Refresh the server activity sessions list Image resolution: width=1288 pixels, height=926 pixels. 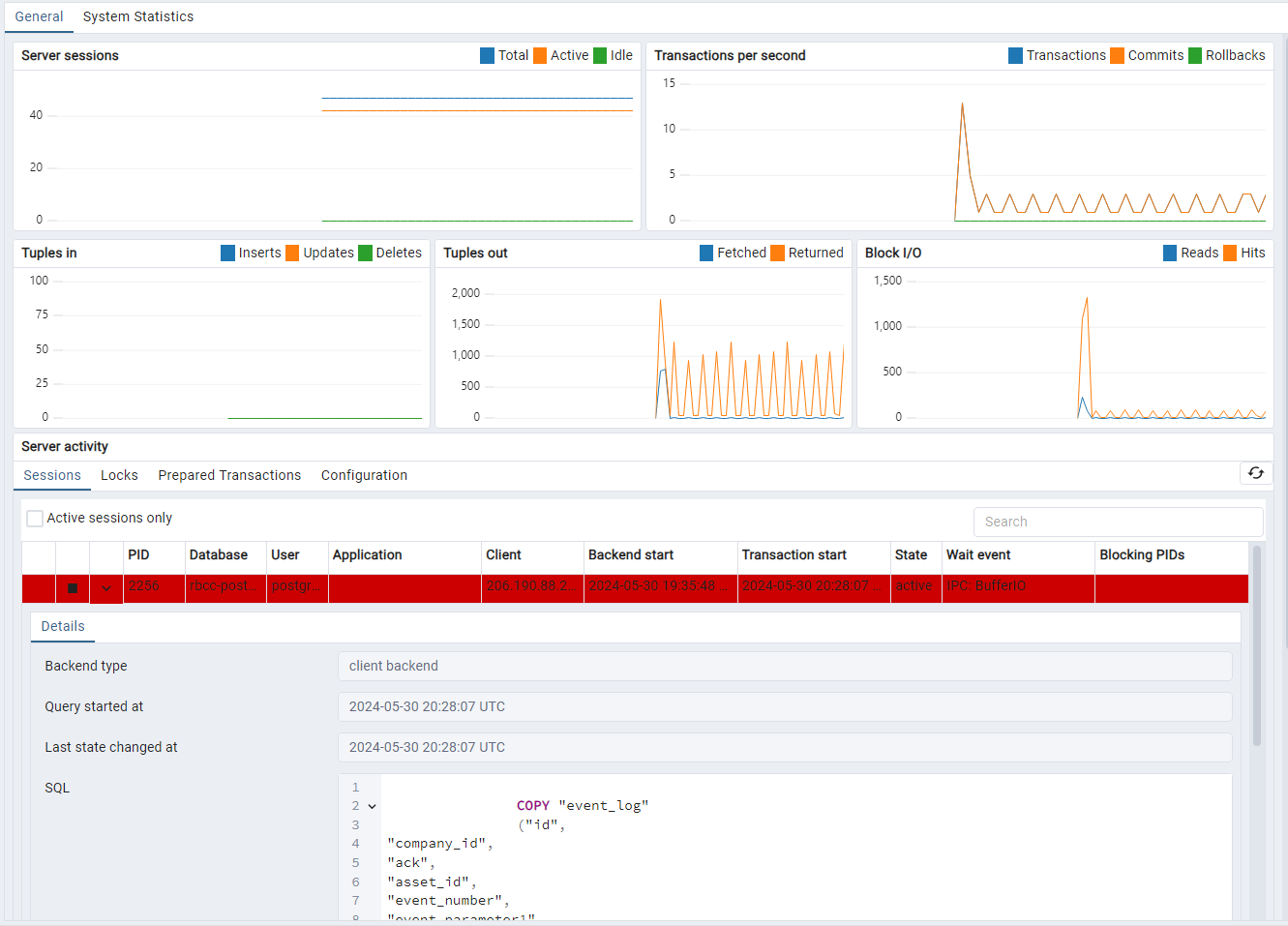coord(1255,473)
